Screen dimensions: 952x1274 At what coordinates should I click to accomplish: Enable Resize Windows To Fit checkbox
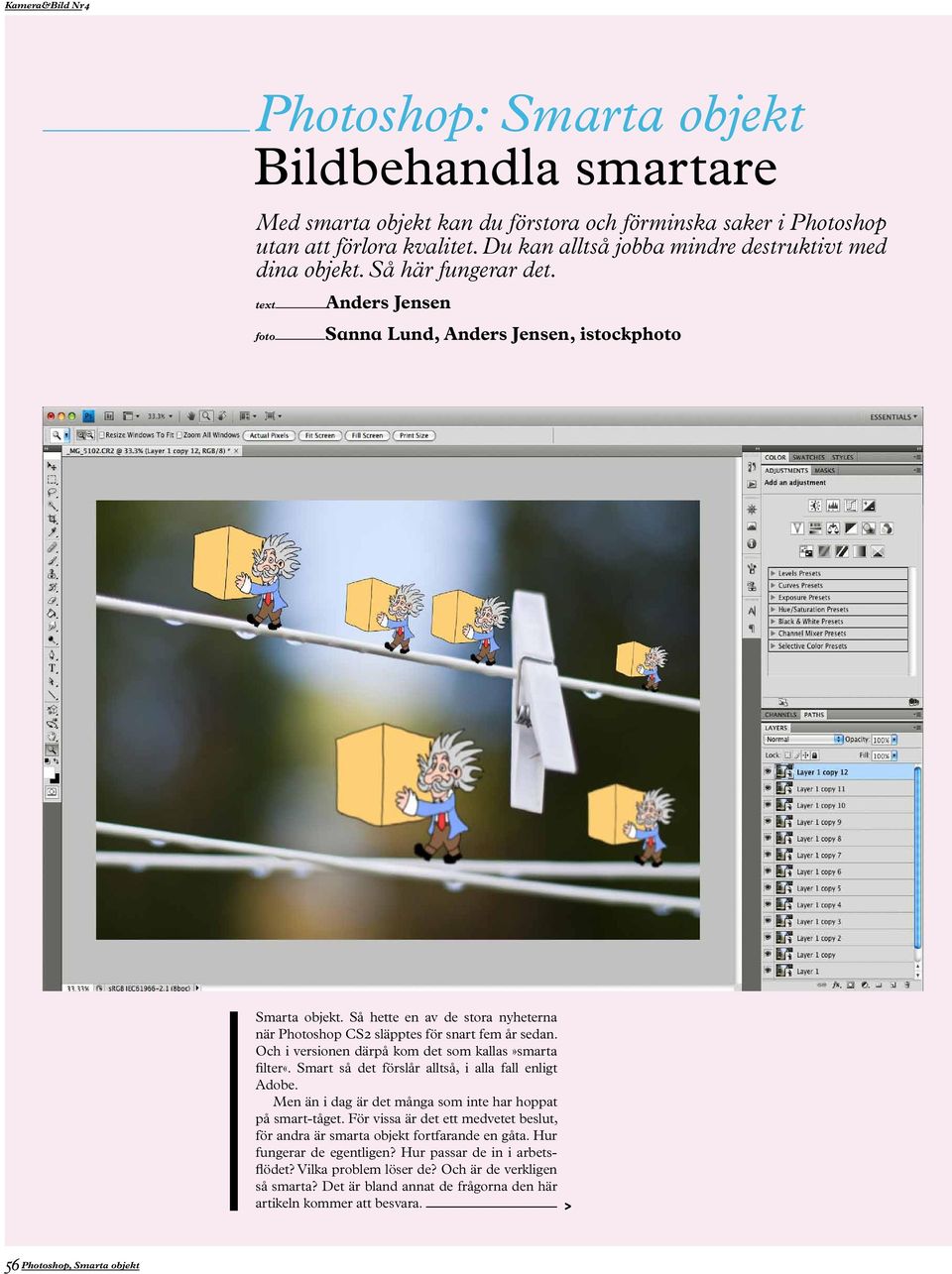(x=101, y=435)
